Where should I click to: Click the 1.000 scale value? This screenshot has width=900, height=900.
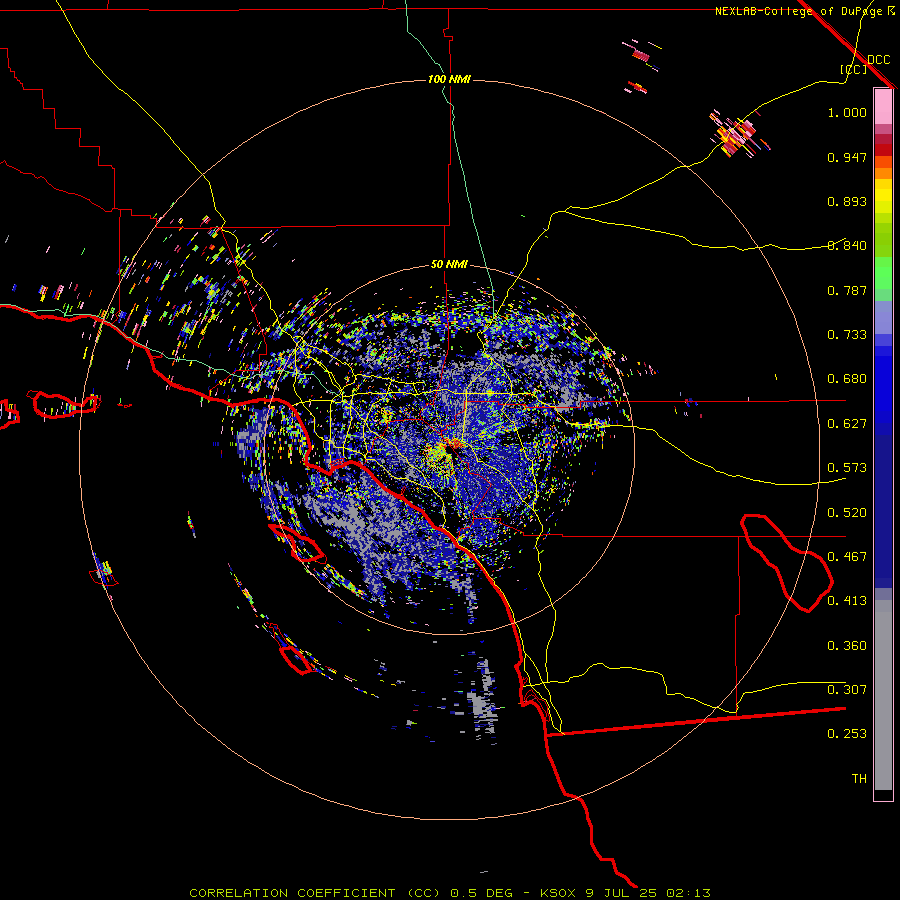[x=847, y=112]
